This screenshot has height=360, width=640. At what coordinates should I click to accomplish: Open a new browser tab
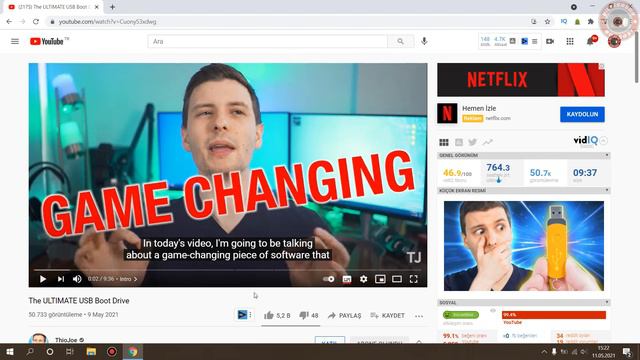[x=112, y=7]
